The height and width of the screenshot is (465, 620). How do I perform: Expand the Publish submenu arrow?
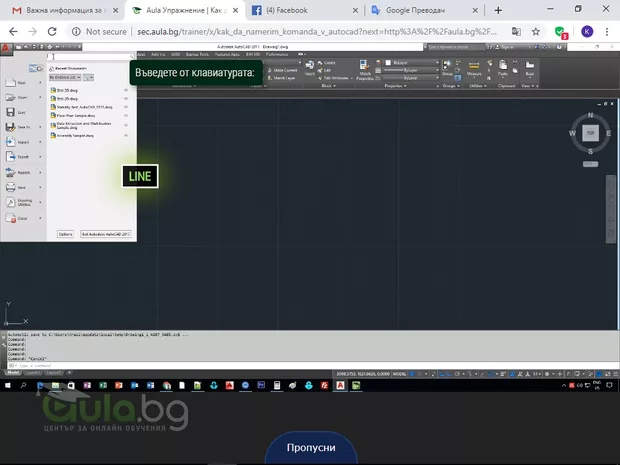click(40, 172)
